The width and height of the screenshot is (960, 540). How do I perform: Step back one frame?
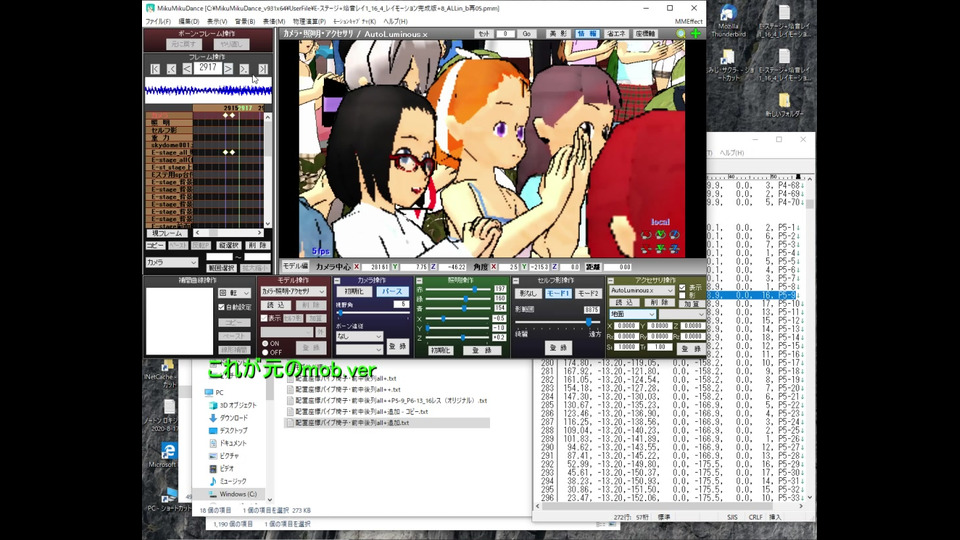pyautogui.click(x=187, y=69)
